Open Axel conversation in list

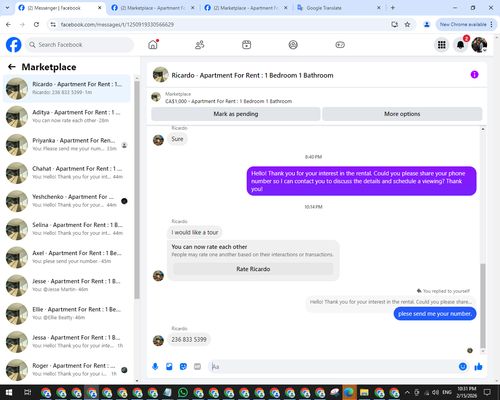[x=67, y=257]
